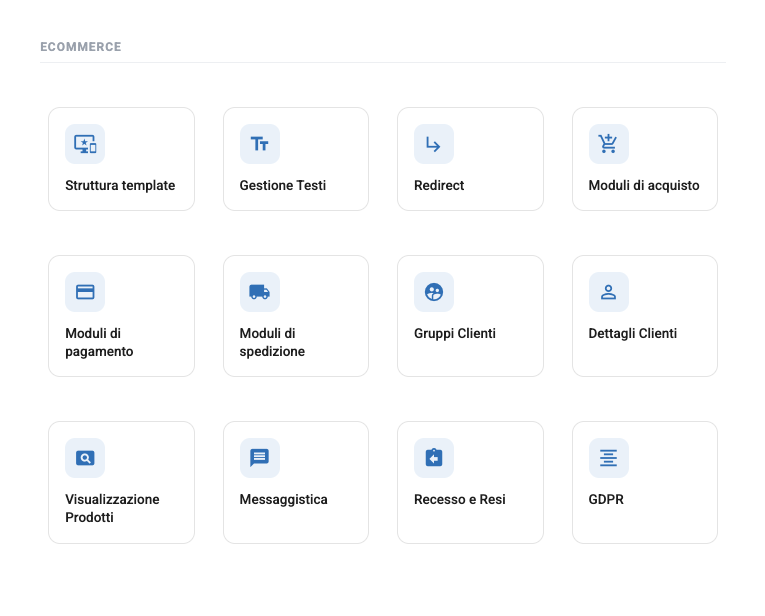Open the Moduli di spedizione label
Viewport: 765px width, 616px height.
(272, 342)
